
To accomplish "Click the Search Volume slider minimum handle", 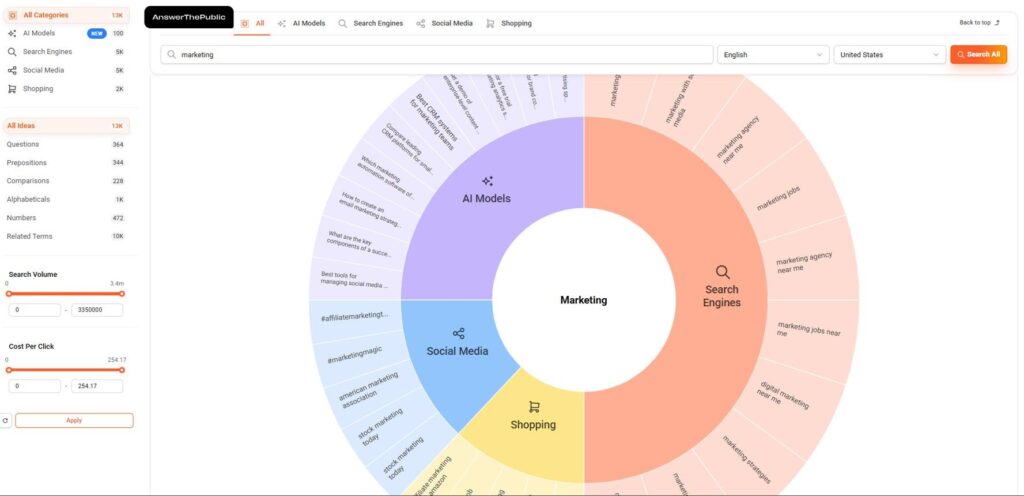I will click(8, 294).
